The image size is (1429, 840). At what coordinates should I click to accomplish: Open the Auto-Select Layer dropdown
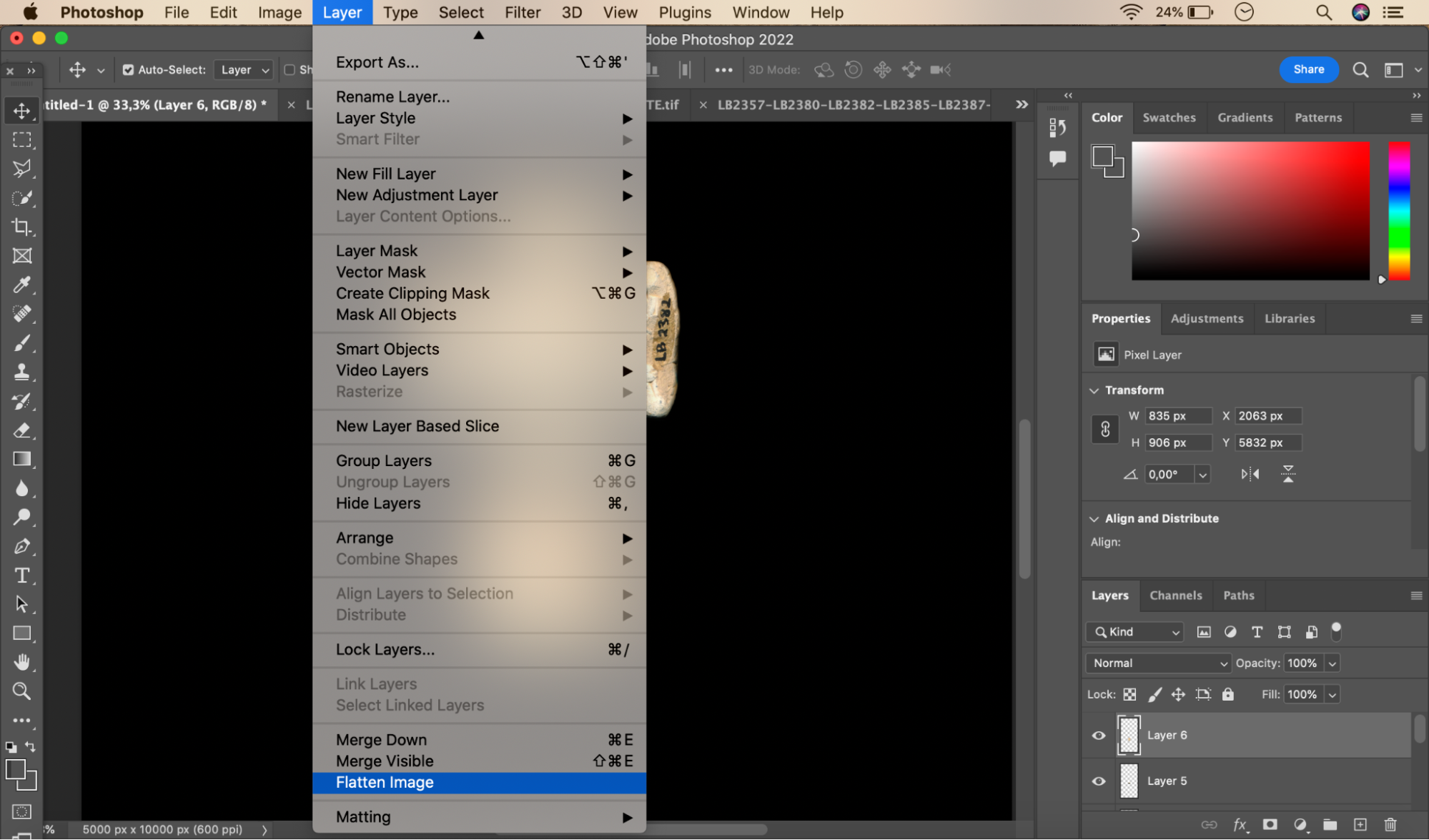tap(244, 69)
